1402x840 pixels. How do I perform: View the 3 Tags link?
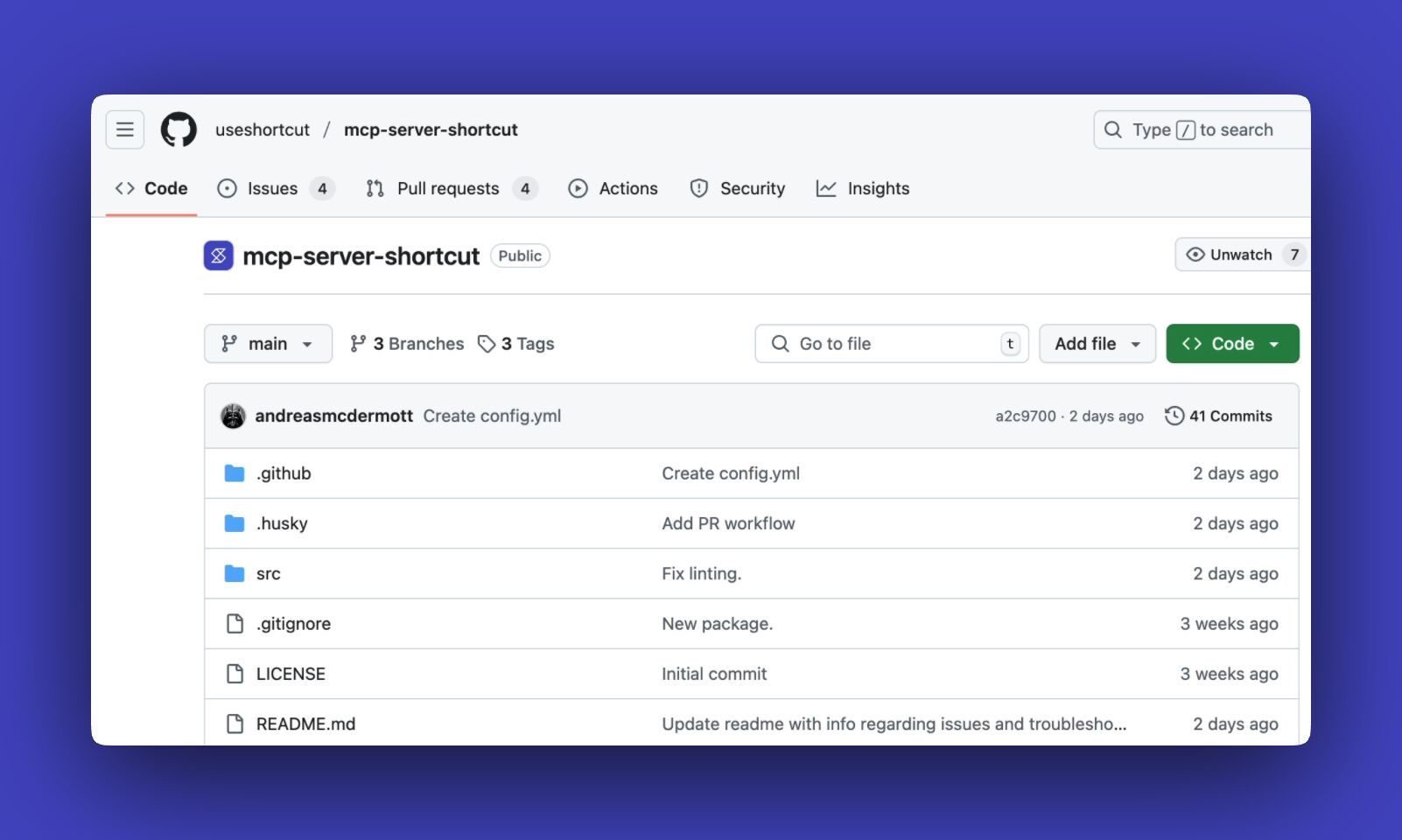point(516,344)
